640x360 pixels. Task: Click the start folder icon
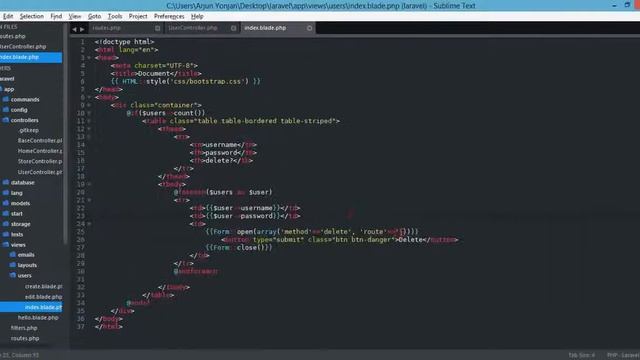6,213
